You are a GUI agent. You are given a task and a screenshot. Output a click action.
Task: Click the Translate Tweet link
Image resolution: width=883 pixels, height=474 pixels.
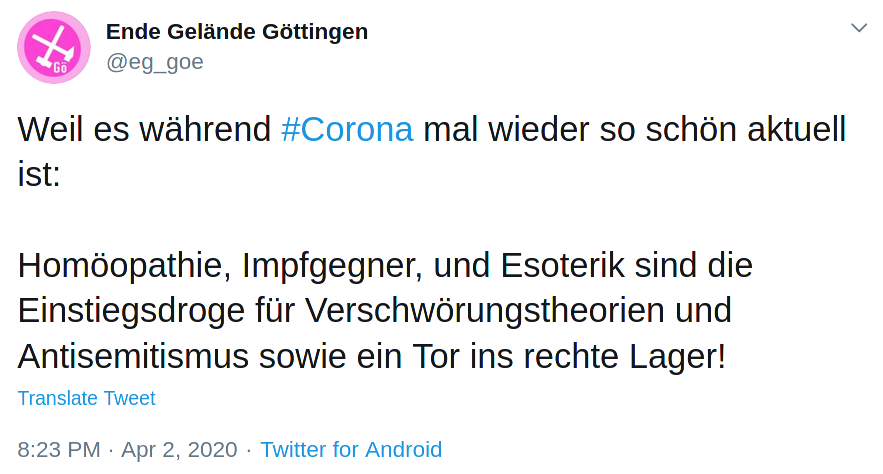click(x=86, y=398)
